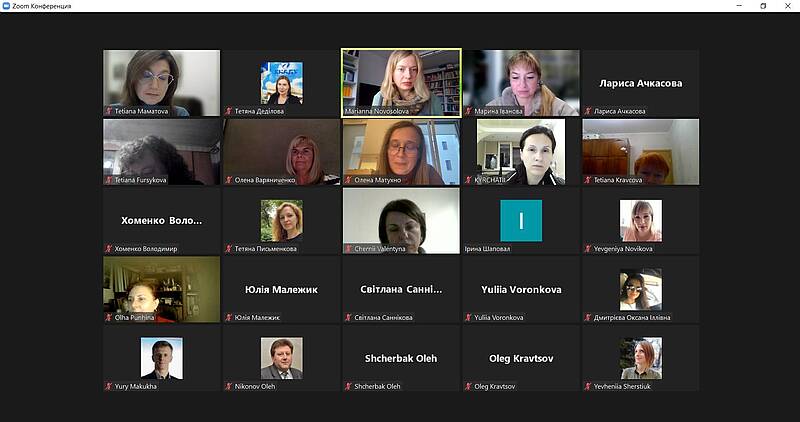The image size is (800, 422).
Task: Select Олена Матухно's video tile
Action: click(401, 152)
